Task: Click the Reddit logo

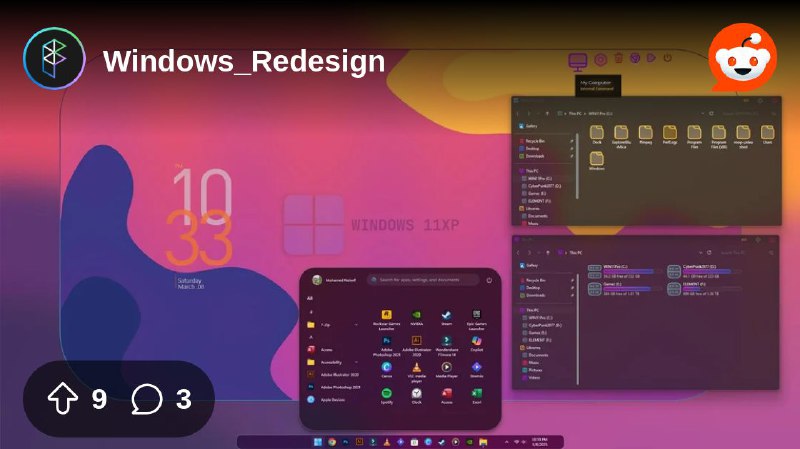Action: (742, 57)
